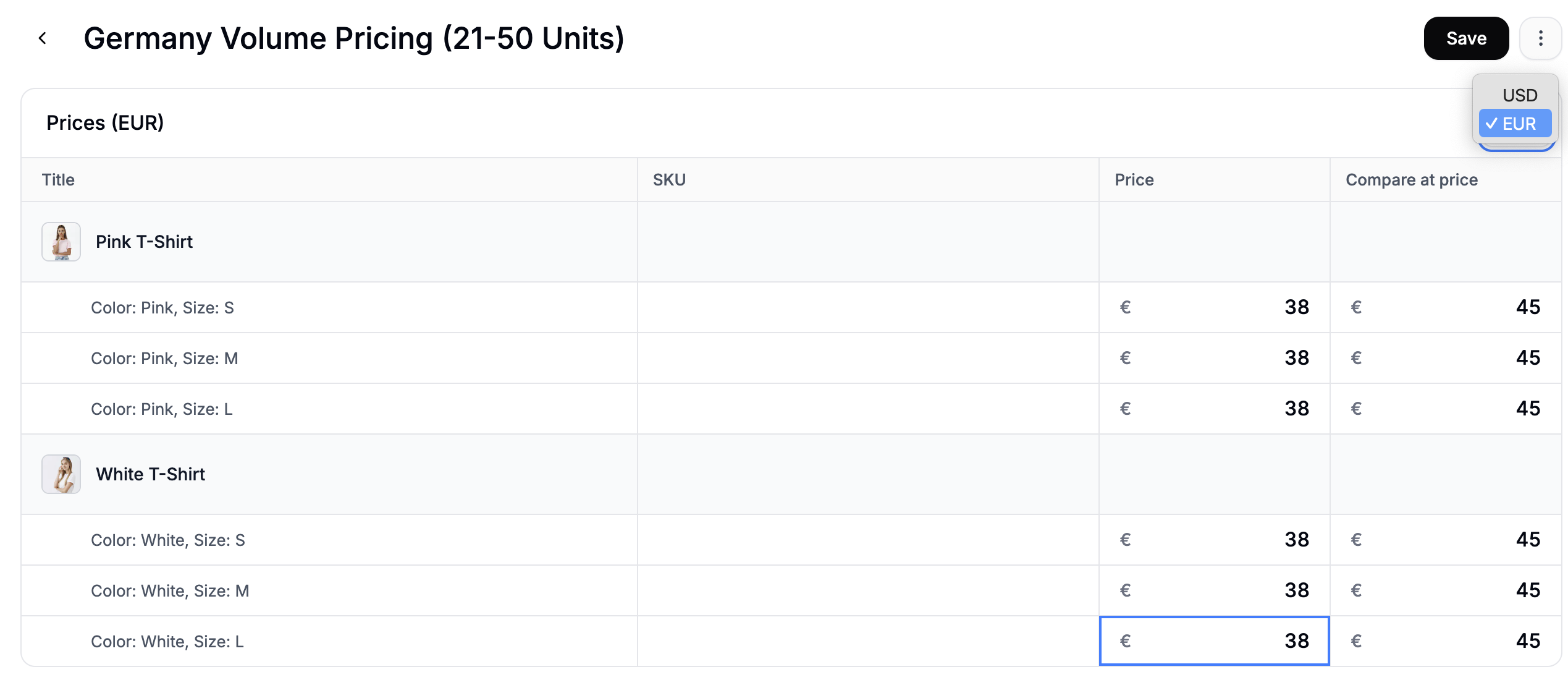This screenshot has height=685, width=1568.
Task: Click the White T-Shirt product name
Action: pyautogui.click(x=150, y=474)
